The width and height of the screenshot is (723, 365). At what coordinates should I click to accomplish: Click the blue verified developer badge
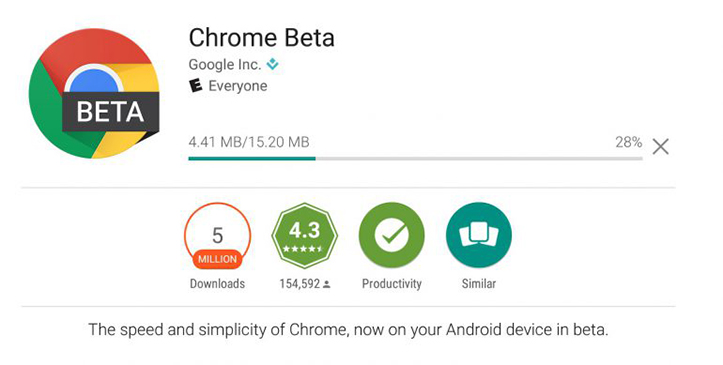point(273,64)
